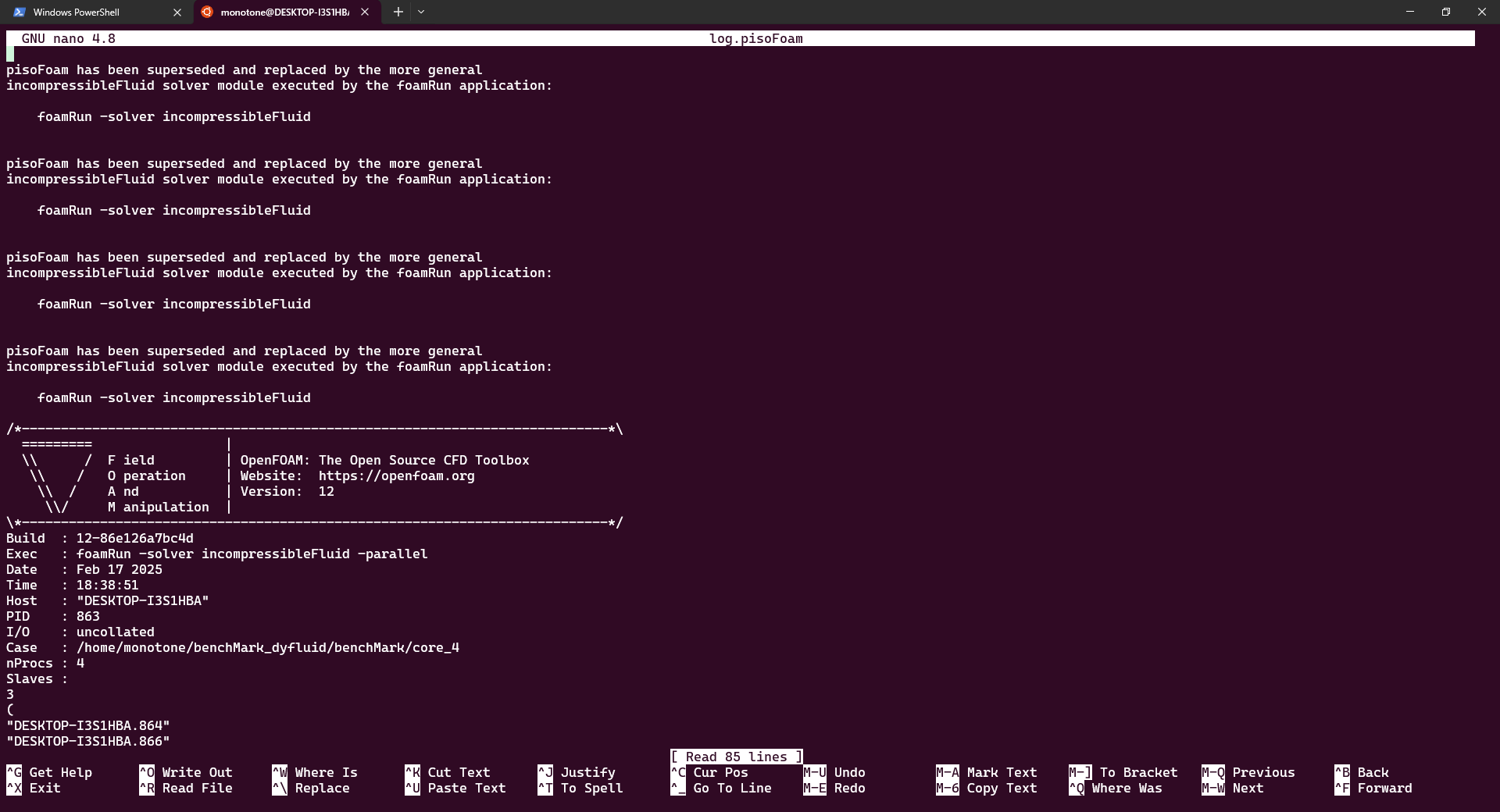Click the Date Feb 17 2025 line
This screenshot has height=812, width=1500.
click(84, 569)
